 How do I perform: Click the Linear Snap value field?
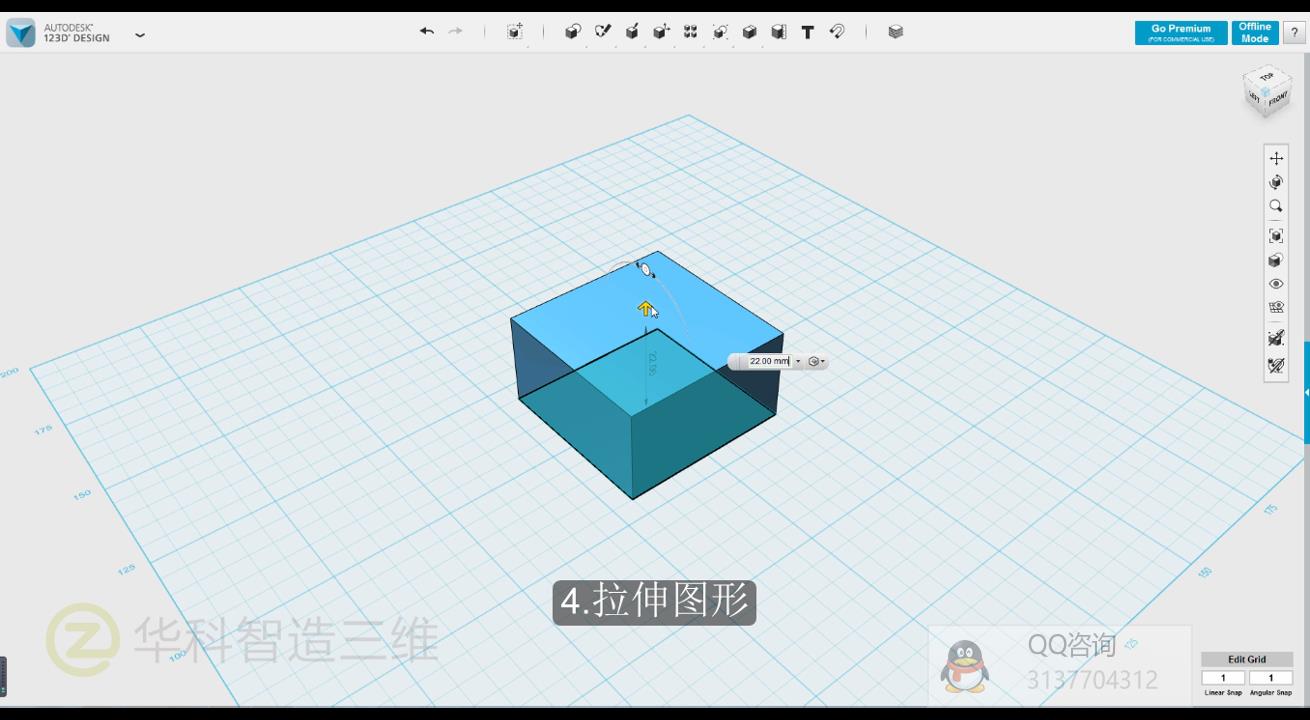click(x=1223, y=678)
